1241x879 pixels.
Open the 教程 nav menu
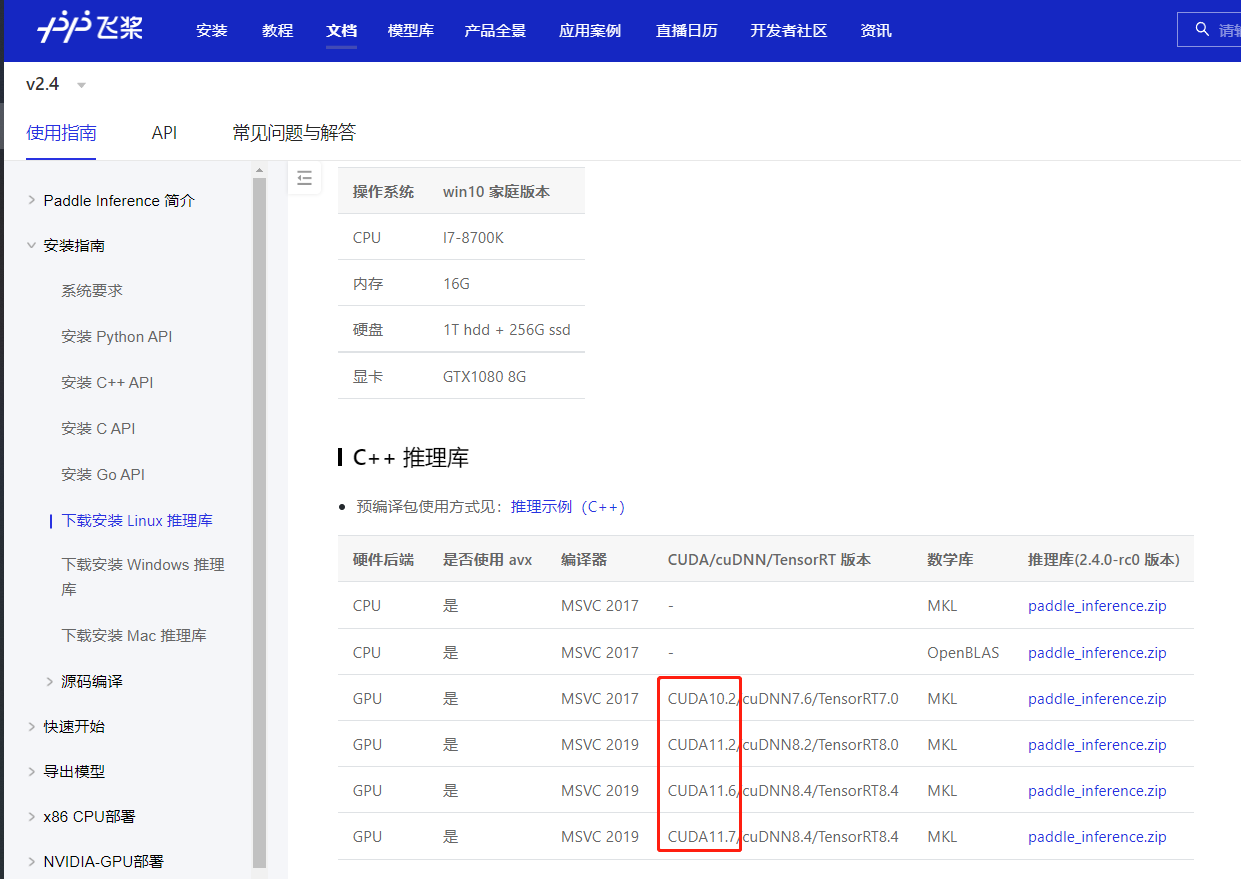click(277, 30)
